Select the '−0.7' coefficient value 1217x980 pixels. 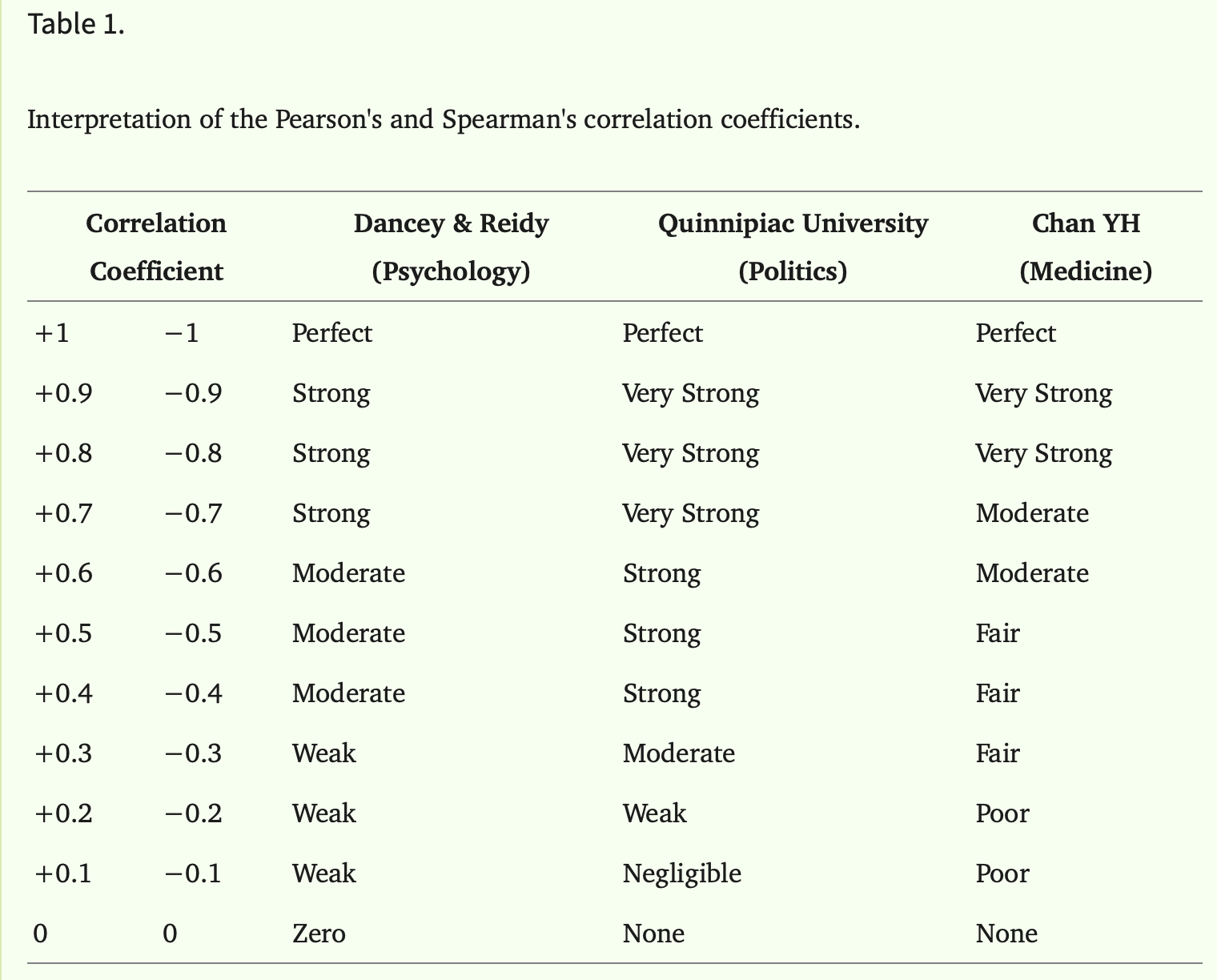click(193, 513)
